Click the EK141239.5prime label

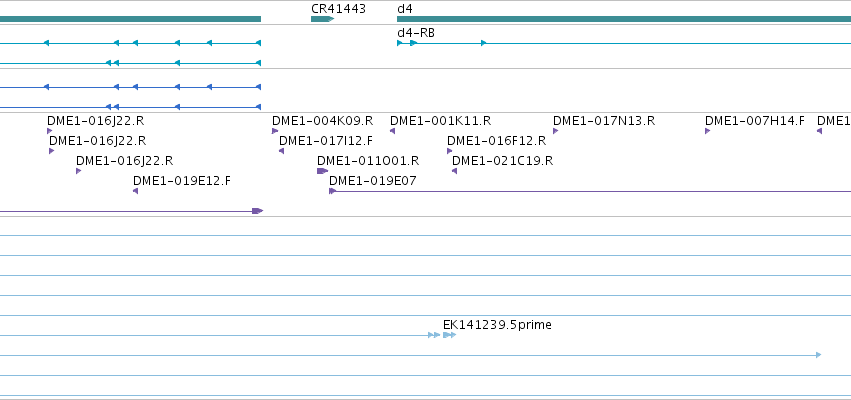pos(497,325)
